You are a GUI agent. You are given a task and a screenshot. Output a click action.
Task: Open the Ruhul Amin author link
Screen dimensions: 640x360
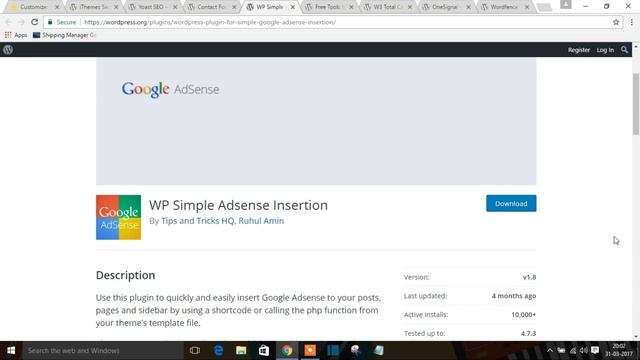click(261, 221)
